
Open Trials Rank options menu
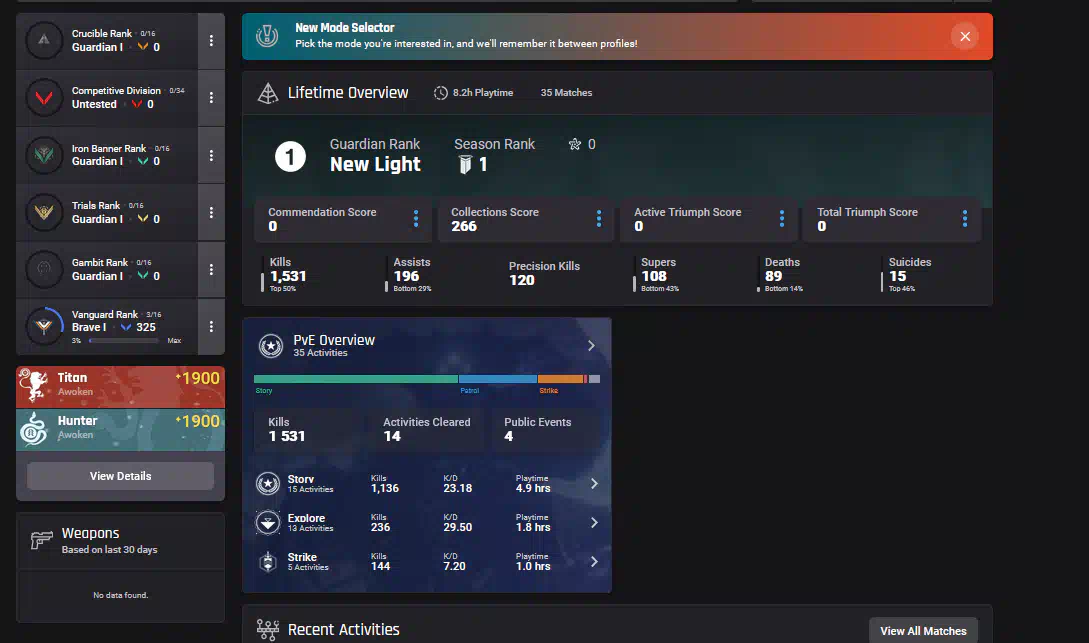[211, 212]
